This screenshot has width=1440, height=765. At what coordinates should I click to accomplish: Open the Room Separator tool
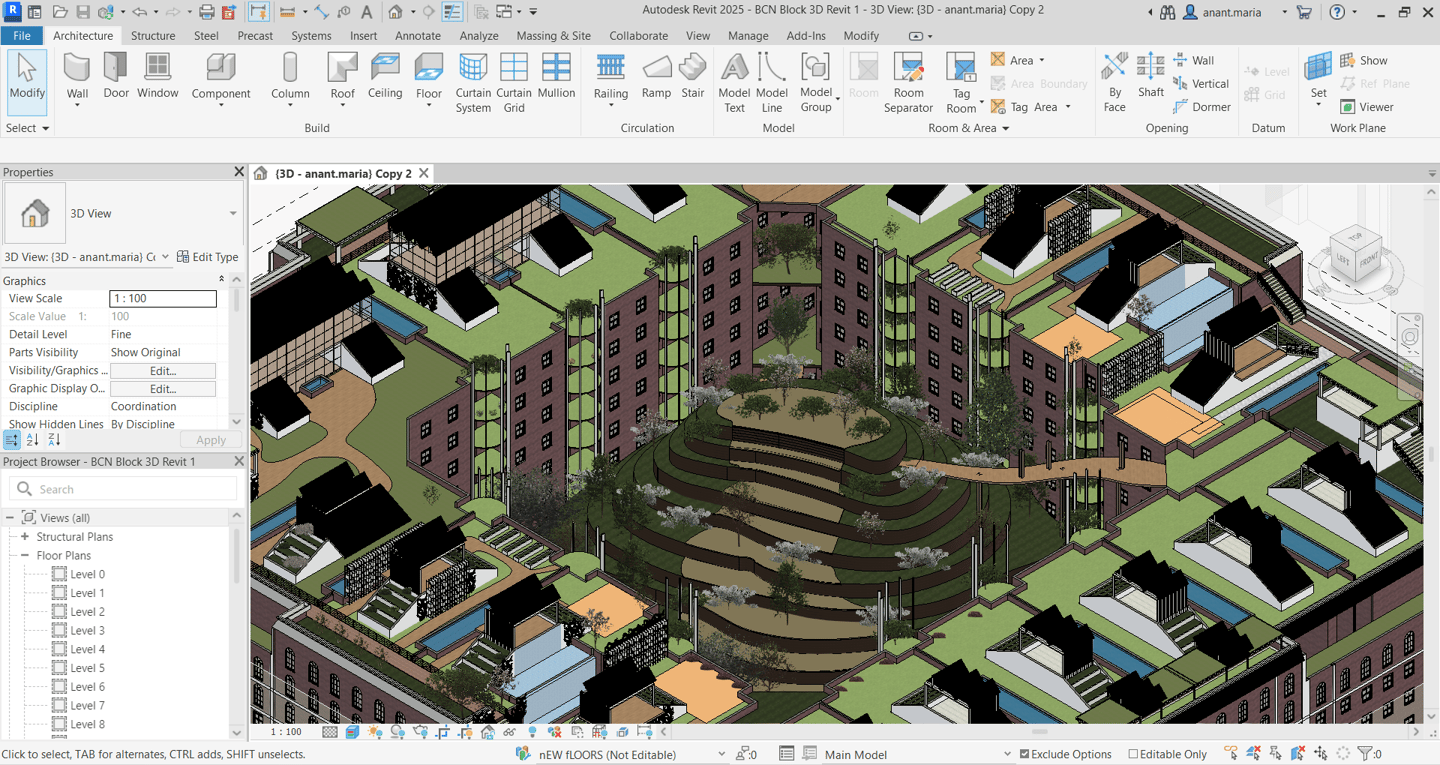coord(908,70)
